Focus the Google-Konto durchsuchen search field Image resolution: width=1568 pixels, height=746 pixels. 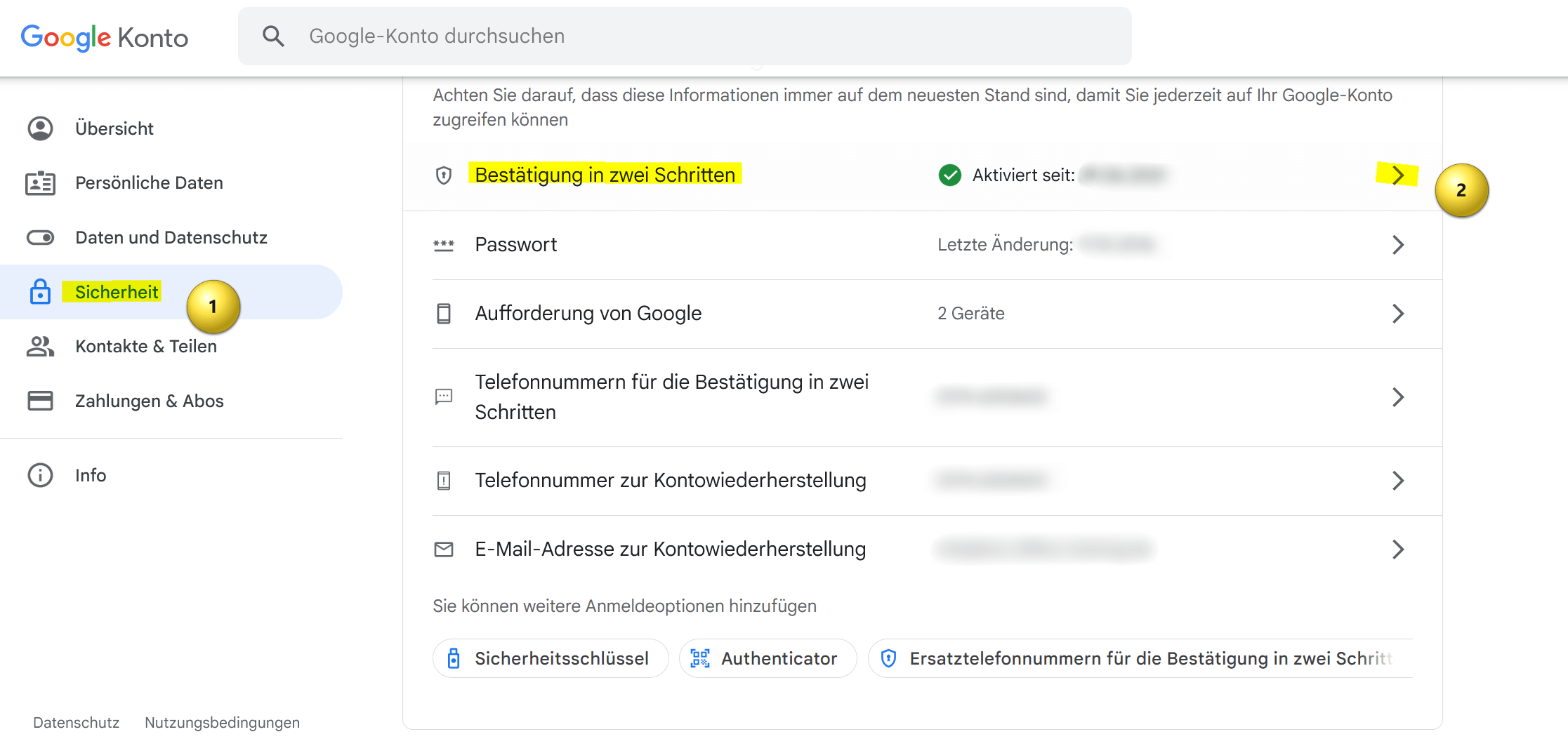(x=685, y=36)
